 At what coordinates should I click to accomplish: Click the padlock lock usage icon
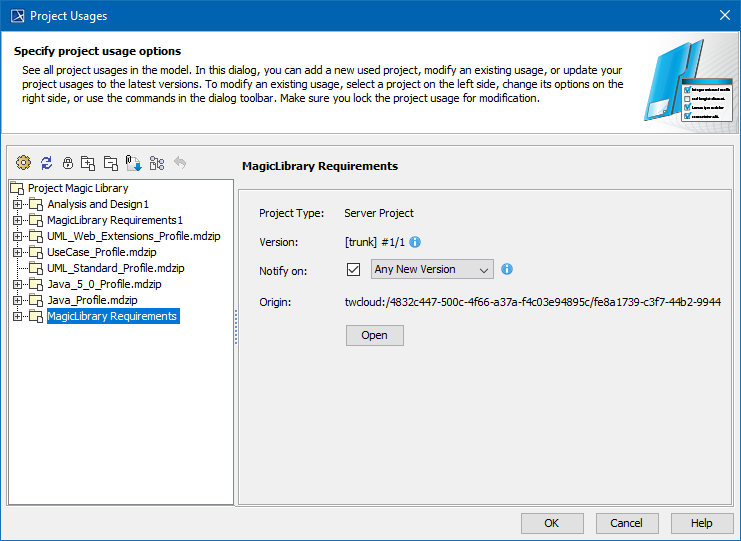click(x=68, y=162)
